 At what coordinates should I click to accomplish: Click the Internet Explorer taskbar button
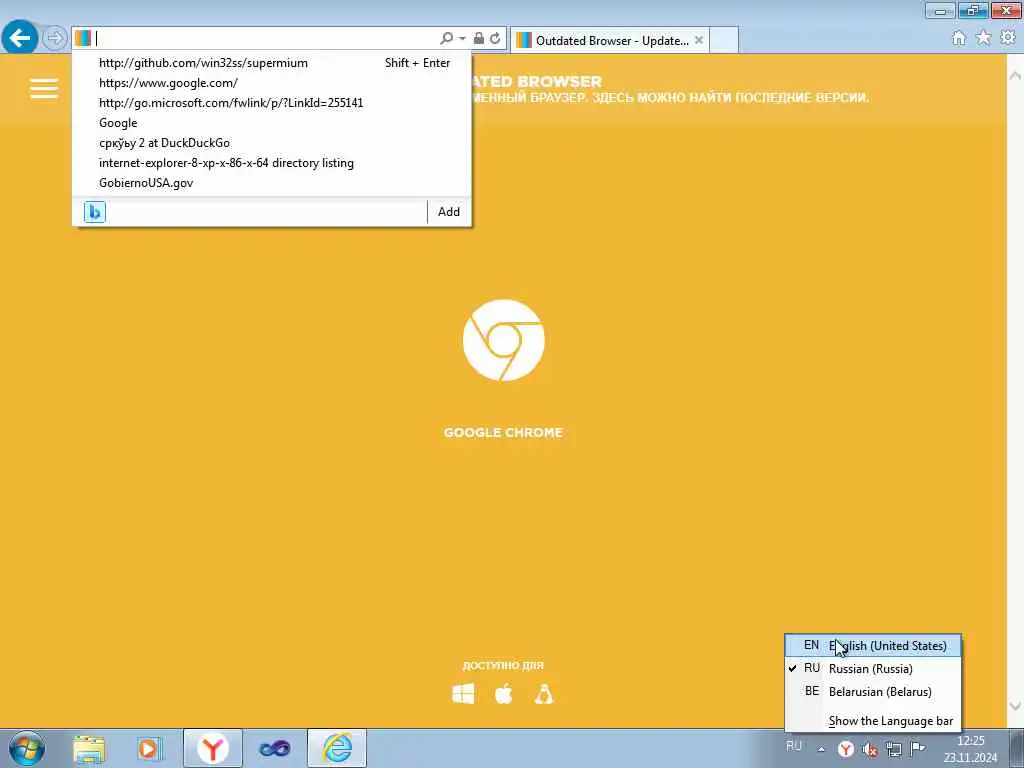(337, 748)
